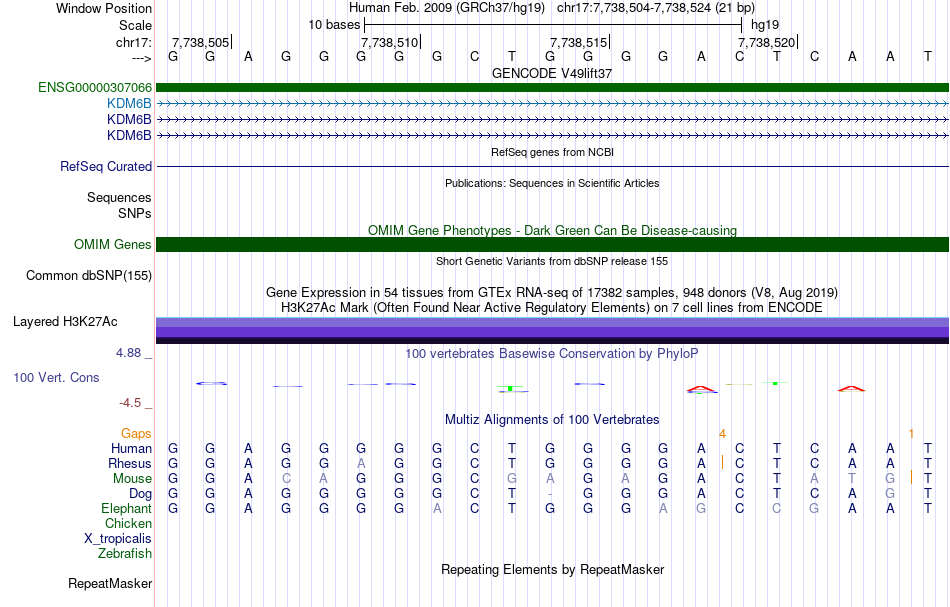
Task: Open Multiz Alignments of 100 Vertebrates title
Action: pos(552,419)
